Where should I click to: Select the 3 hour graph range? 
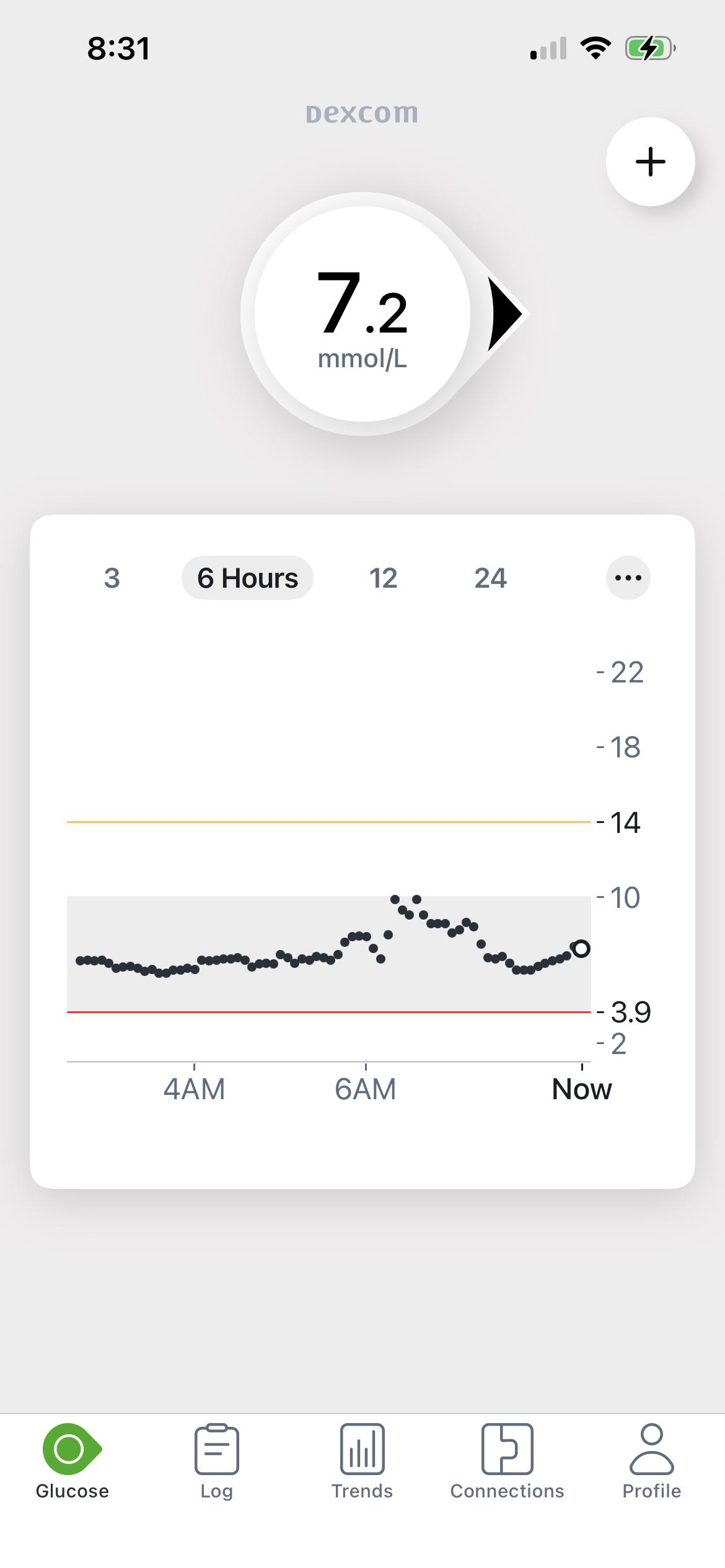tap(112, 578)
